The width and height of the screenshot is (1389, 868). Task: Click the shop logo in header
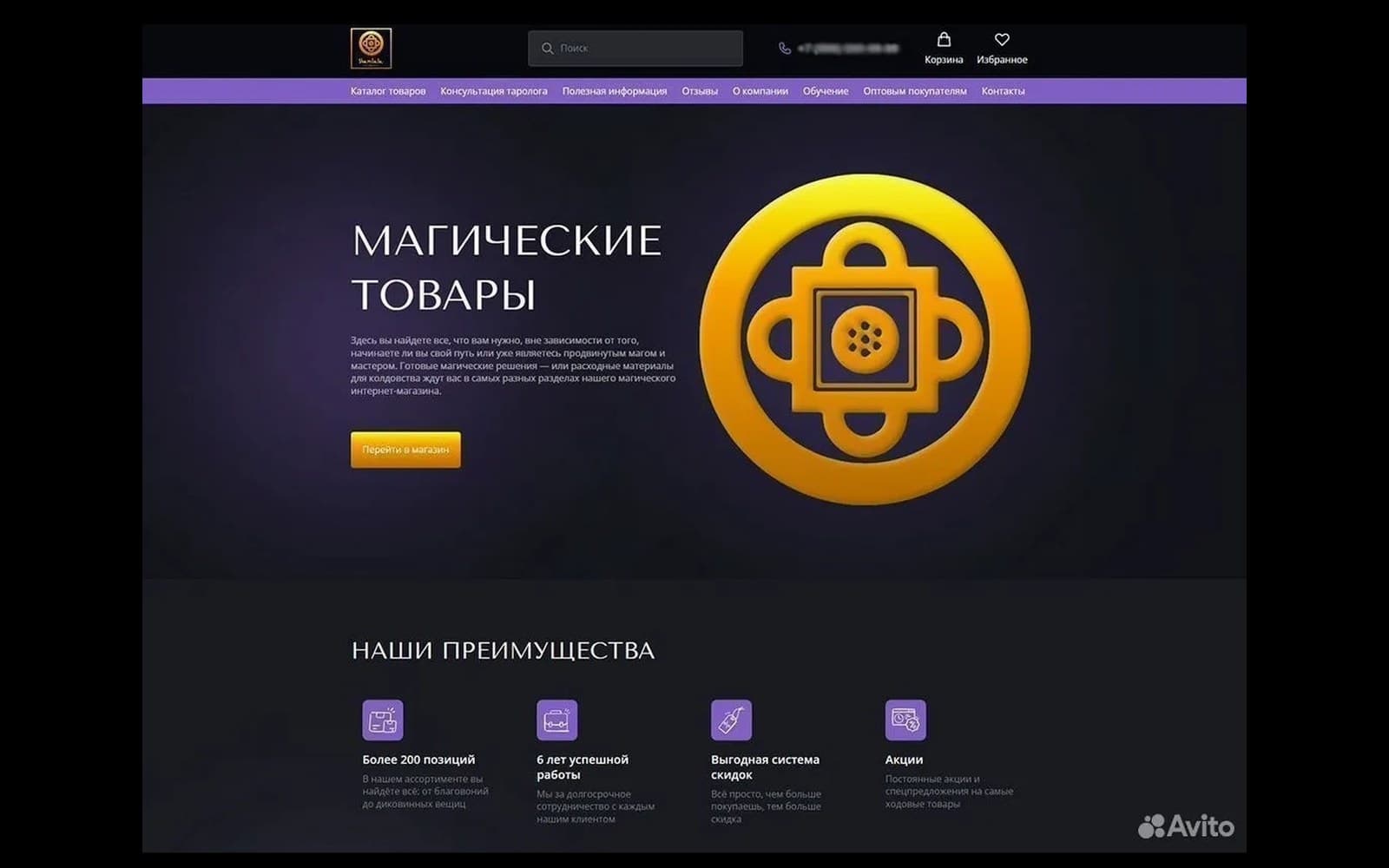point(371,48)
